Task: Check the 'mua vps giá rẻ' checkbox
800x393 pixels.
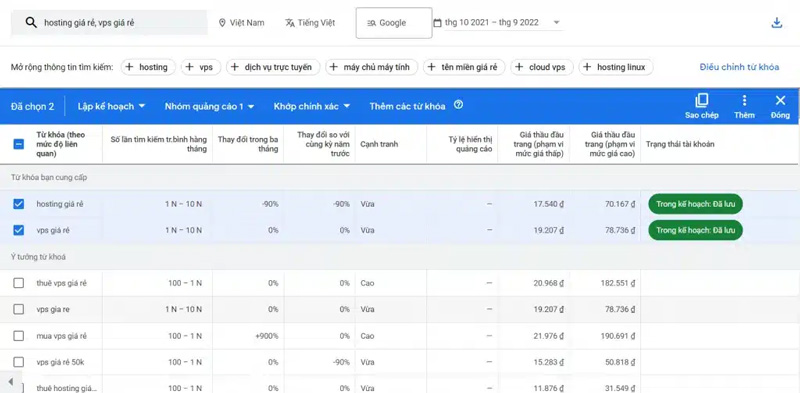Action: (x=18, y=336)
